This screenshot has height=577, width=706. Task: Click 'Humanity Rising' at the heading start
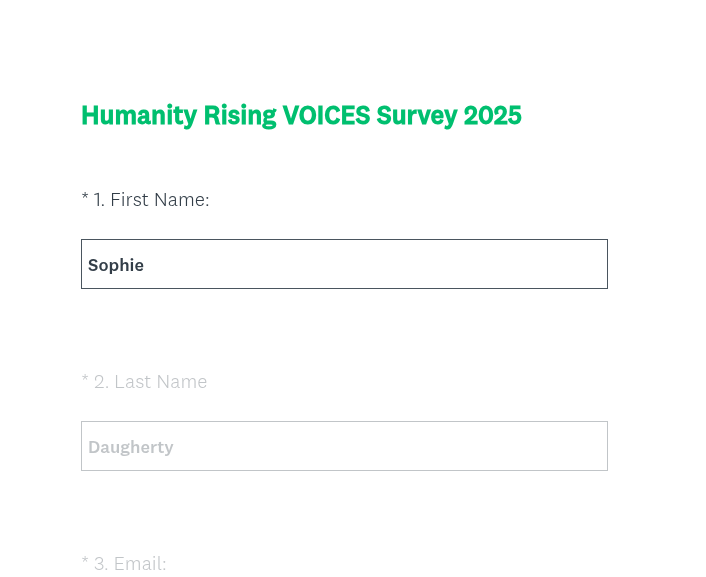point(178,115)
